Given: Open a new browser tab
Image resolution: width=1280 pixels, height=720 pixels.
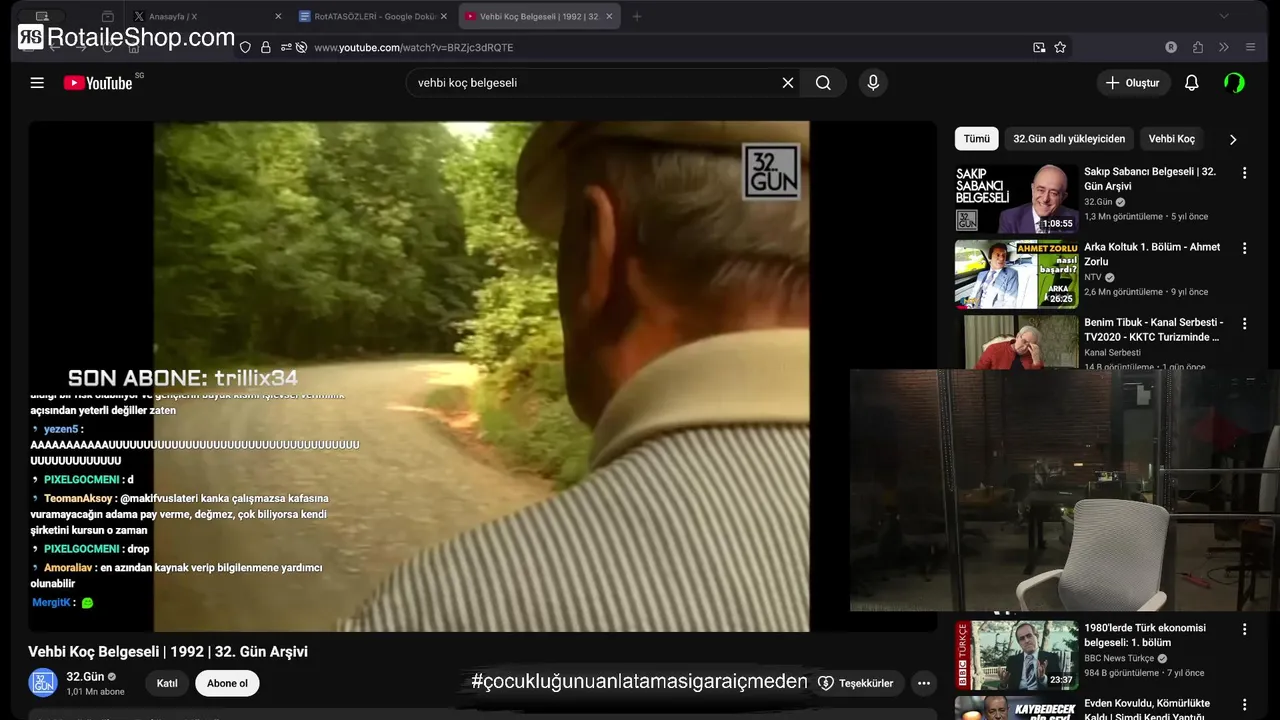Looking at the screenshot, I should point(637,16).
